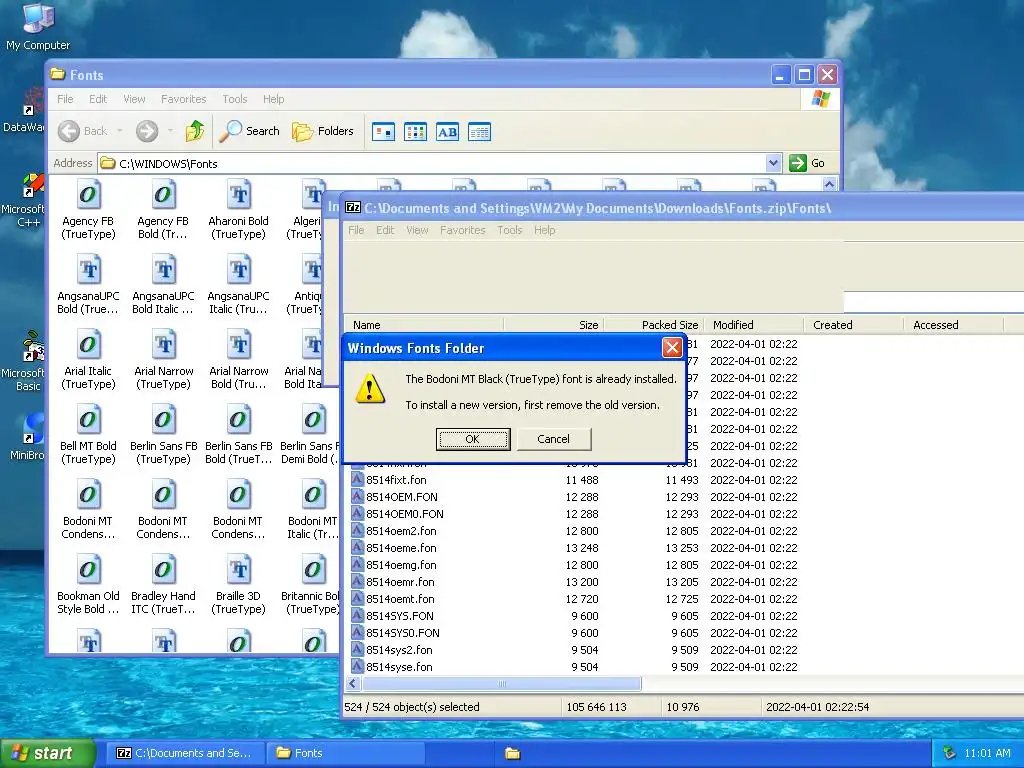Viewport: 1024px width, 768px height.
Task: Select 8514SYS.FON in 7-Zip file list
Action: pos(400,616)
